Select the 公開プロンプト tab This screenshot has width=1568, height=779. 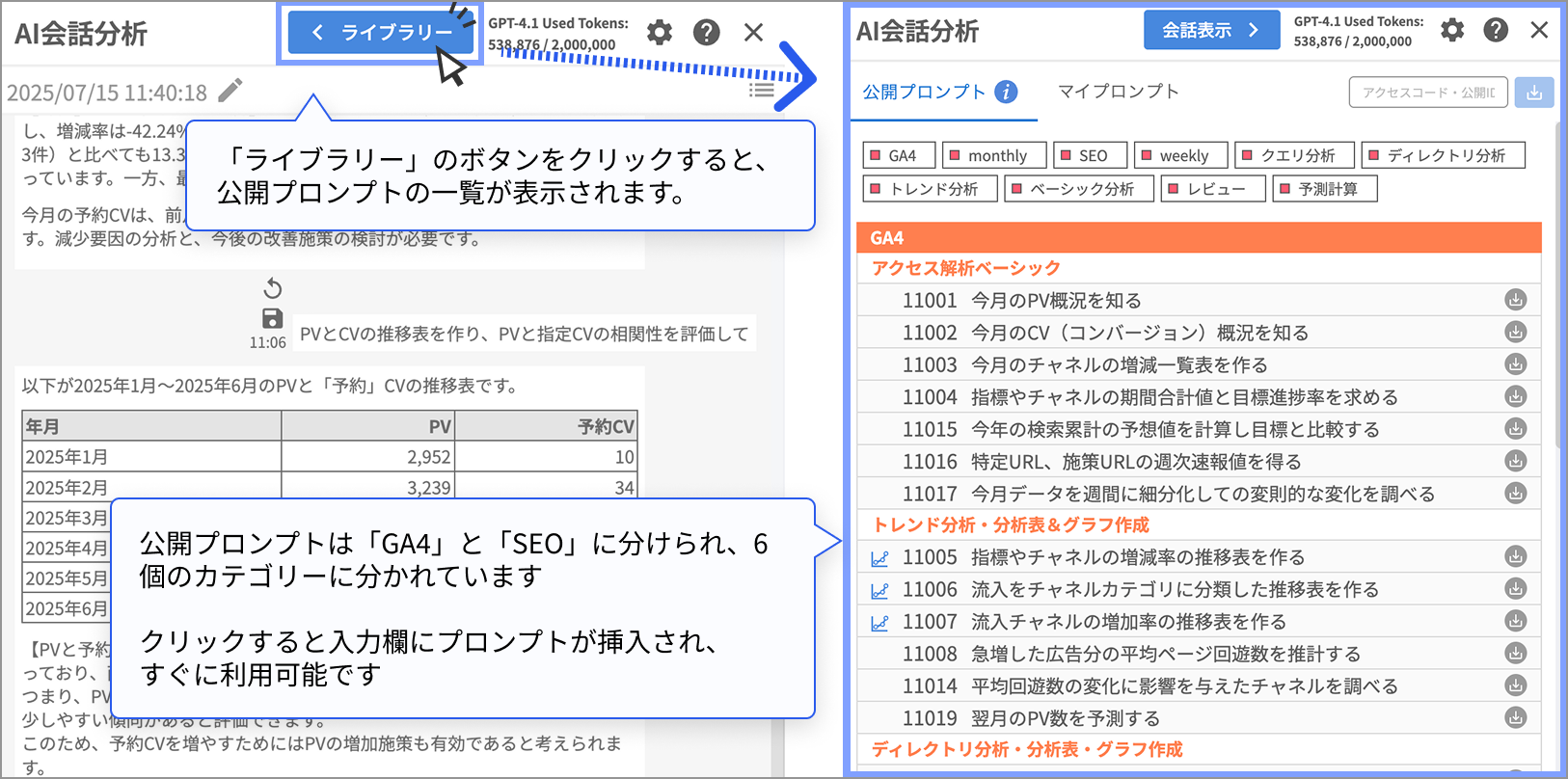tap(923, 92)
